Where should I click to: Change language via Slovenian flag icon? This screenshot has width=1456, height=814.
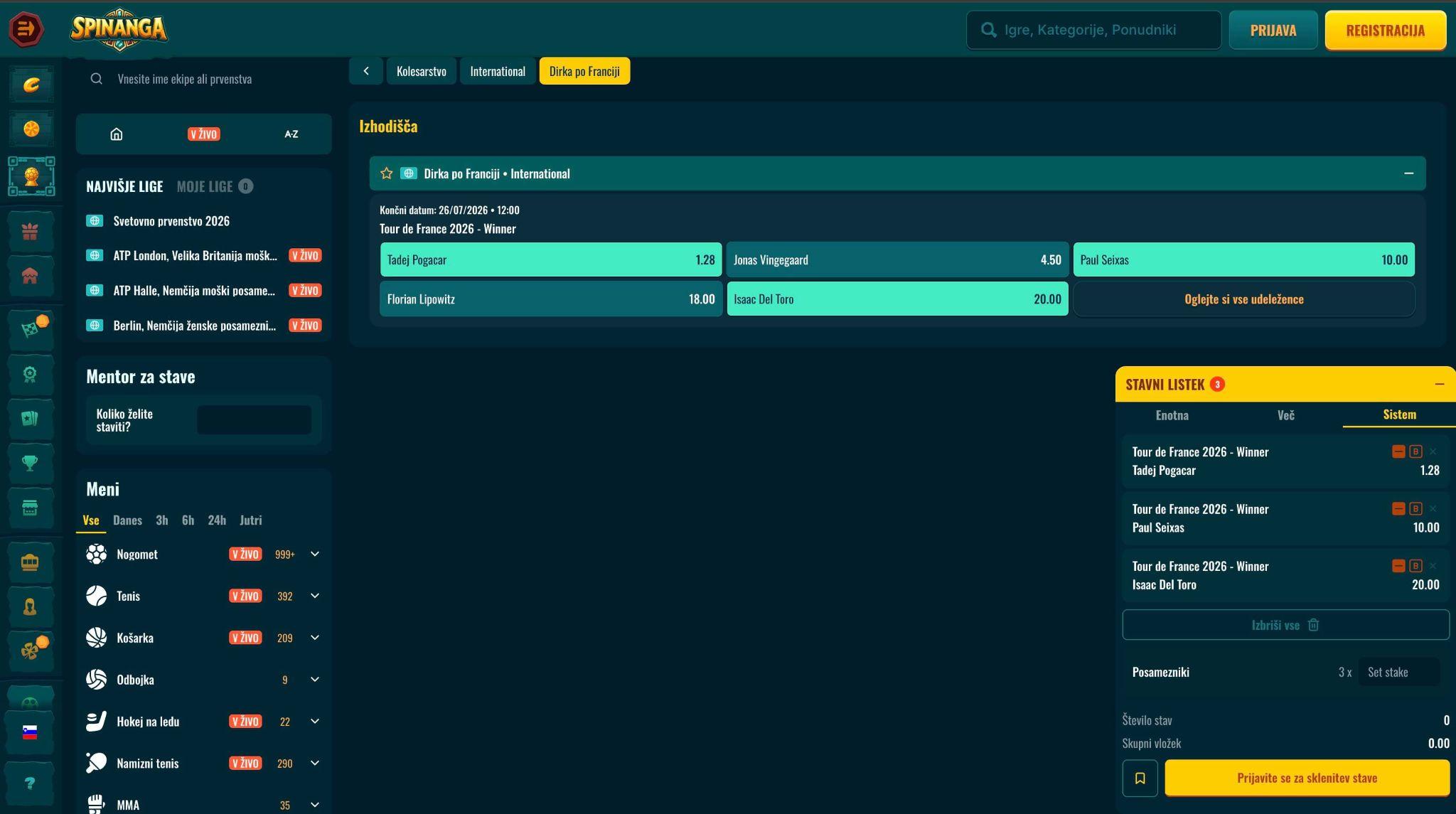tap(30, 733)
